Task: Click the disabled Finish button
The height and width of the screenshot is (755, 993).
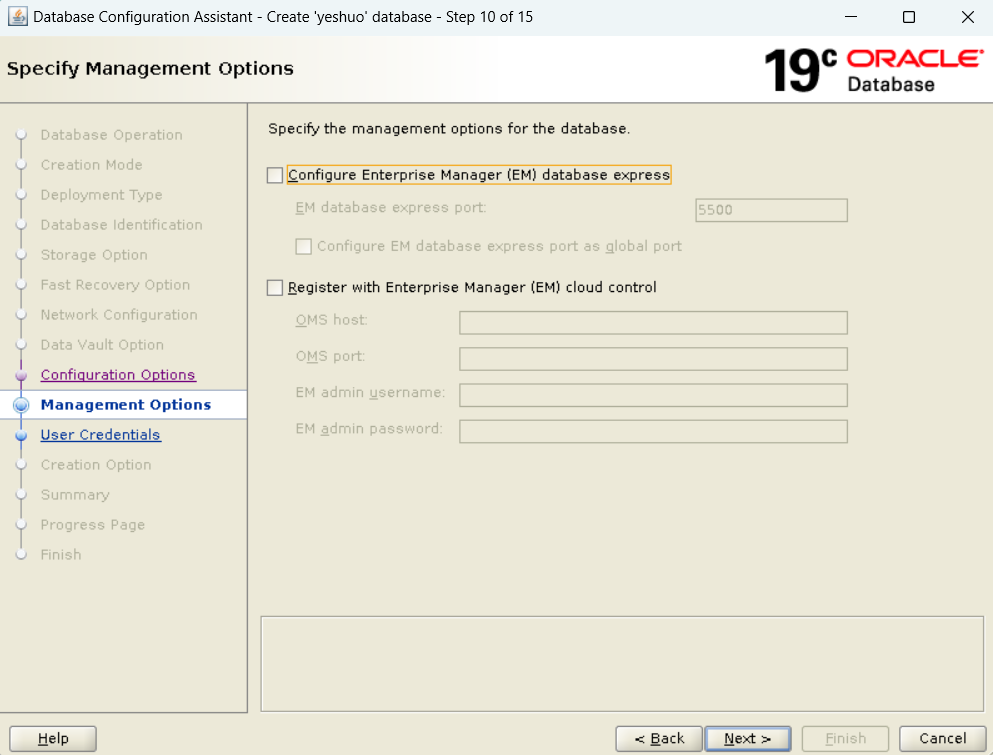Action: tap(845, 739)
